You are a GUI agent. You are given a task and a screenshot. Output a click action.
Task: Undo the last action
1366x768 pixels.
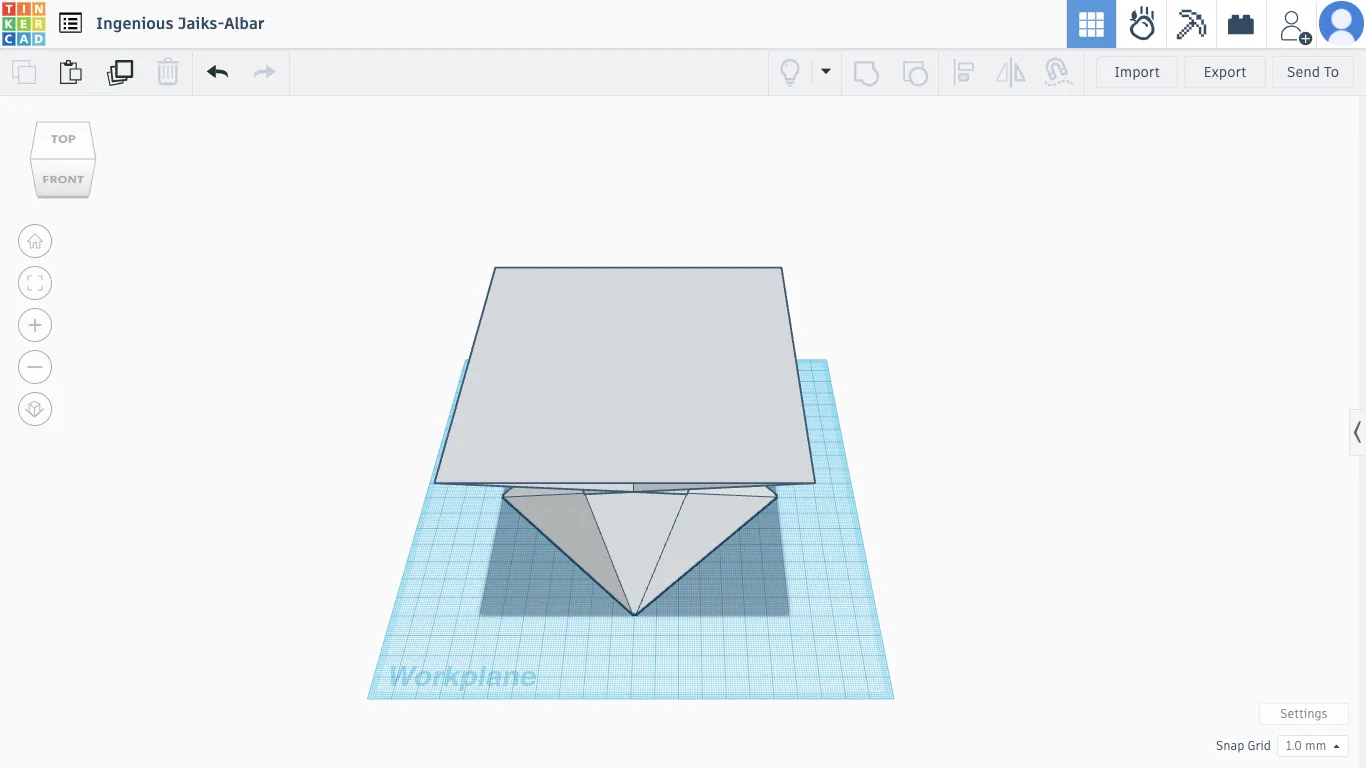click(217, 72)
